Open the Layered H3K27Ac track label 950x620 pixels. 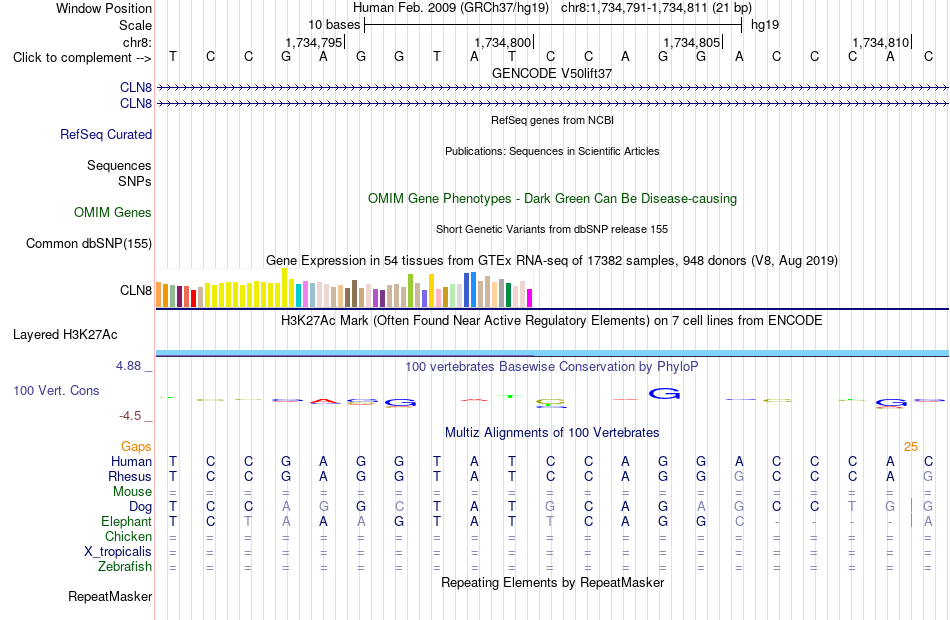coord(65,335)
